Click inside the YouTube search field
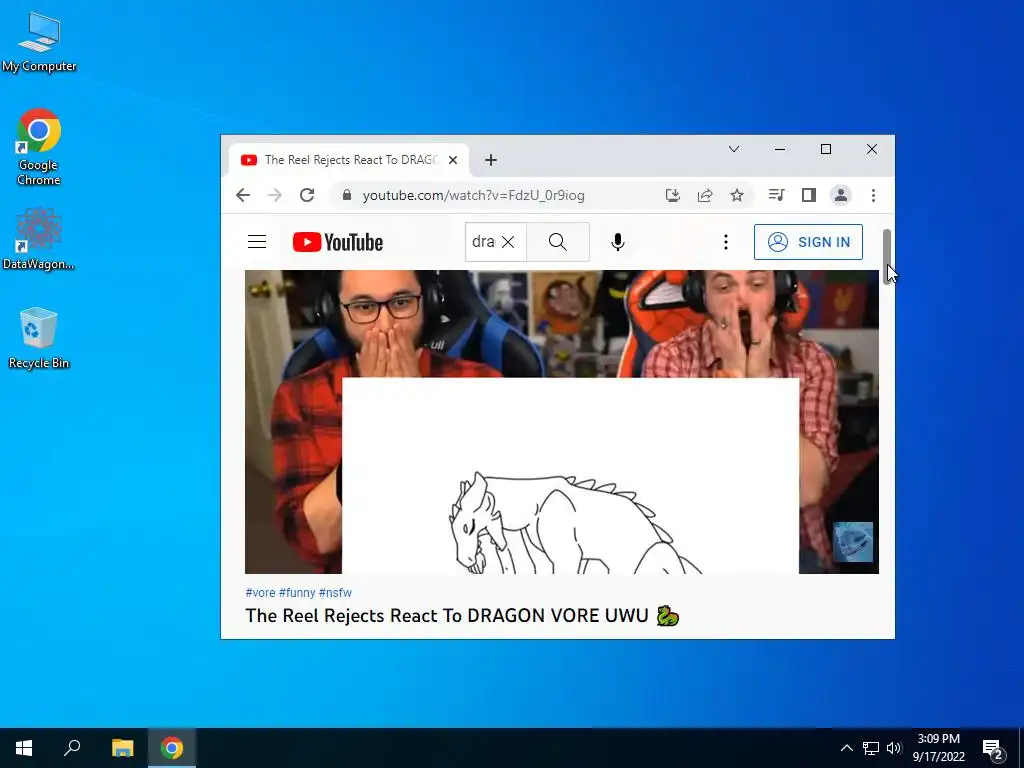Screen dimensions: 1024x768 tap(483, 242)
